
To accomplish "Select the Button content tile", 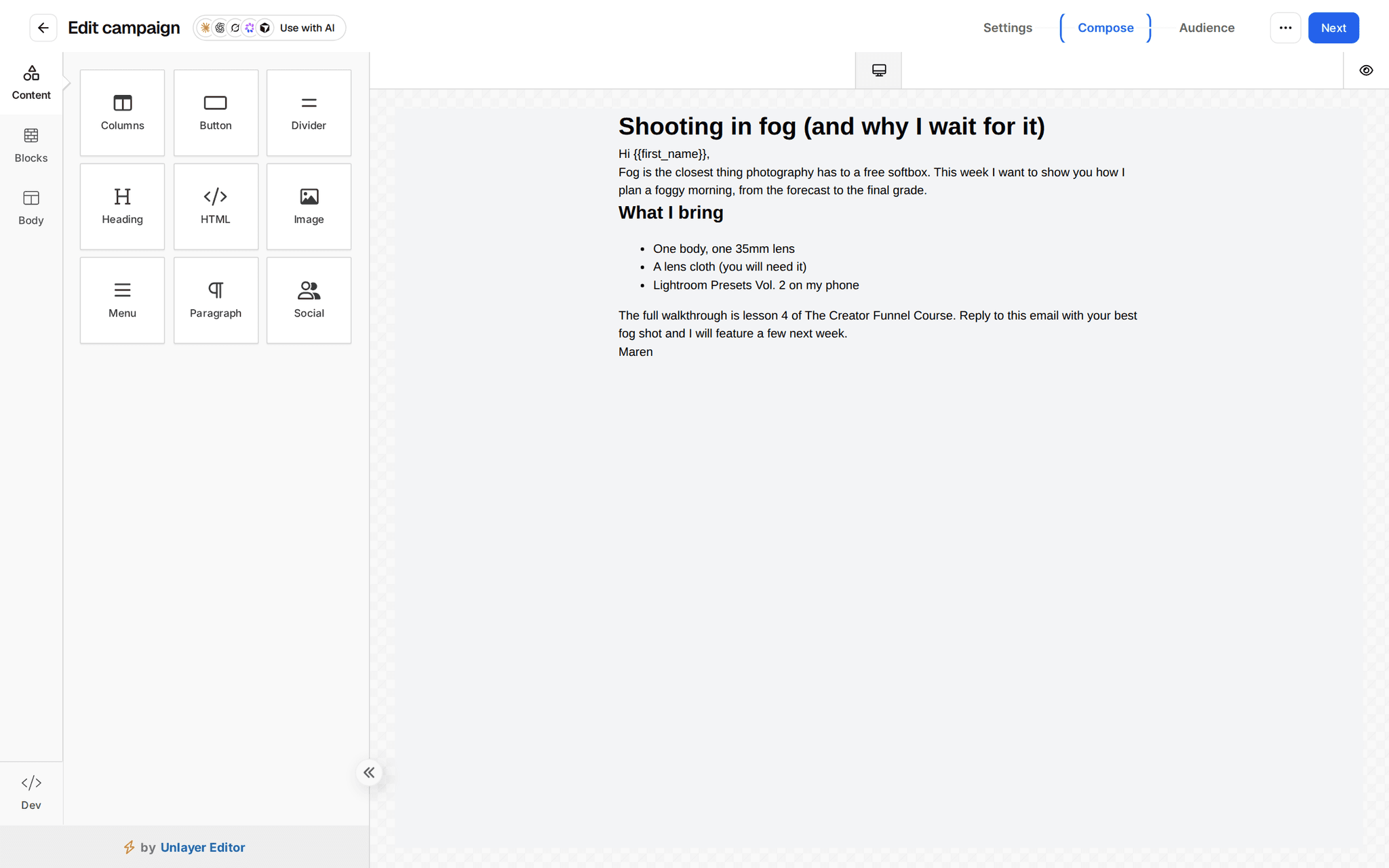I will 216,113.
